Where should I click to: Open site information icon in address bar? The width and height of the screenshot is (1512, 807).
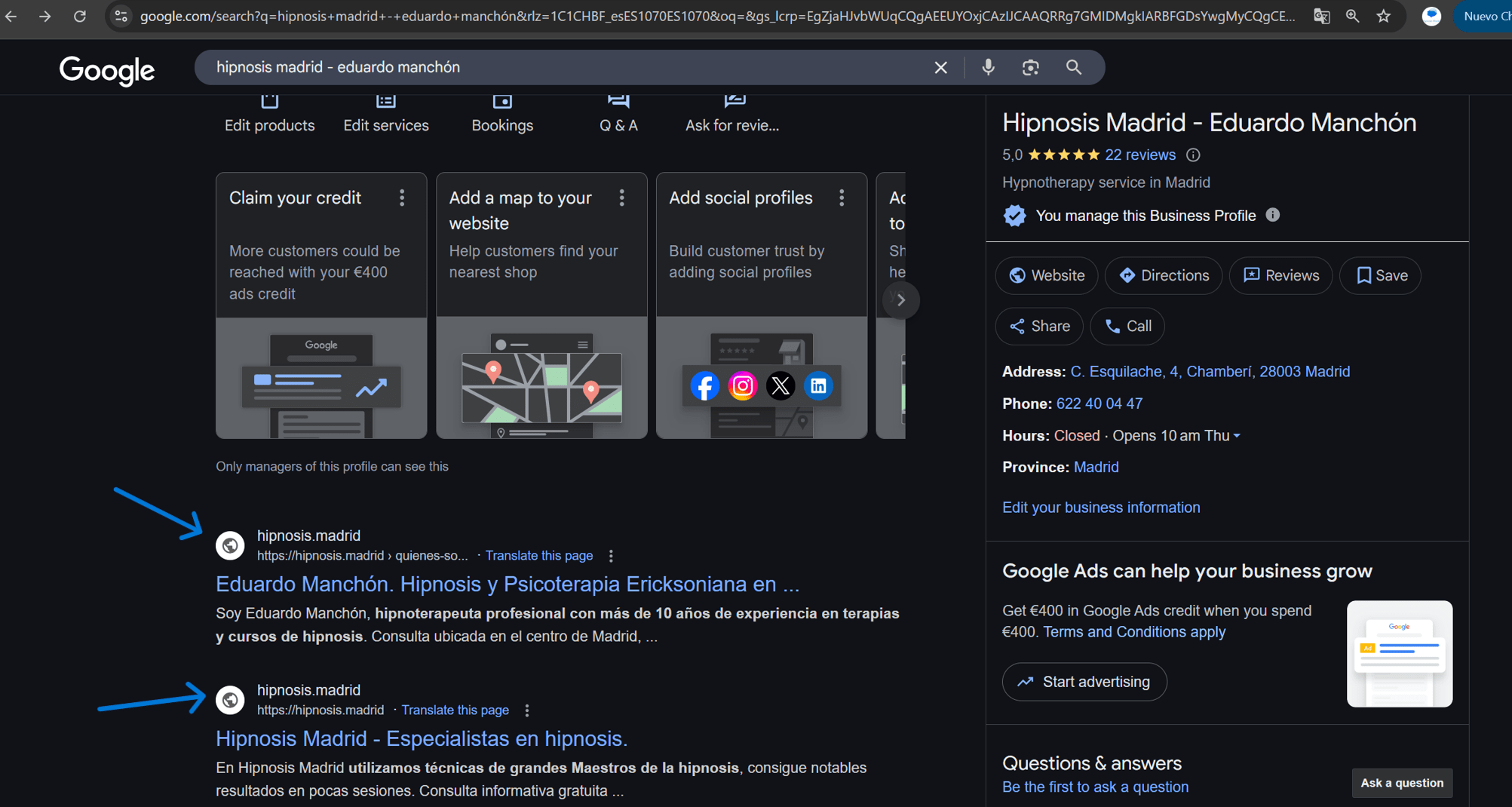pyautogui.click(x=121, y=16)
